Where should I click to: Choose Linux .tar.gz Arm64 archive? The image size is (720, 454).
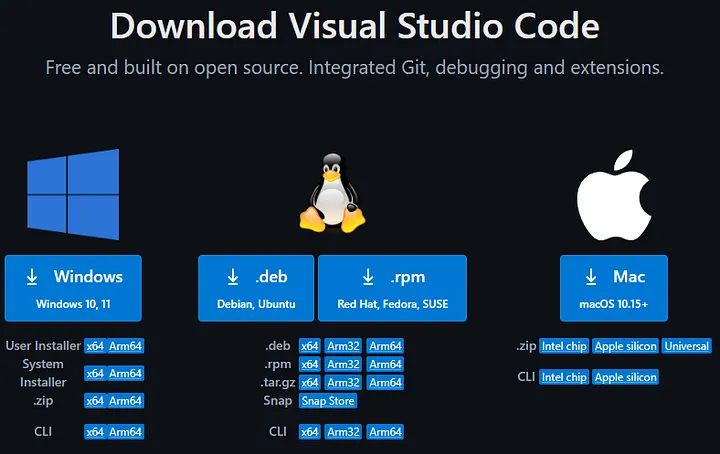click(385, 383)
